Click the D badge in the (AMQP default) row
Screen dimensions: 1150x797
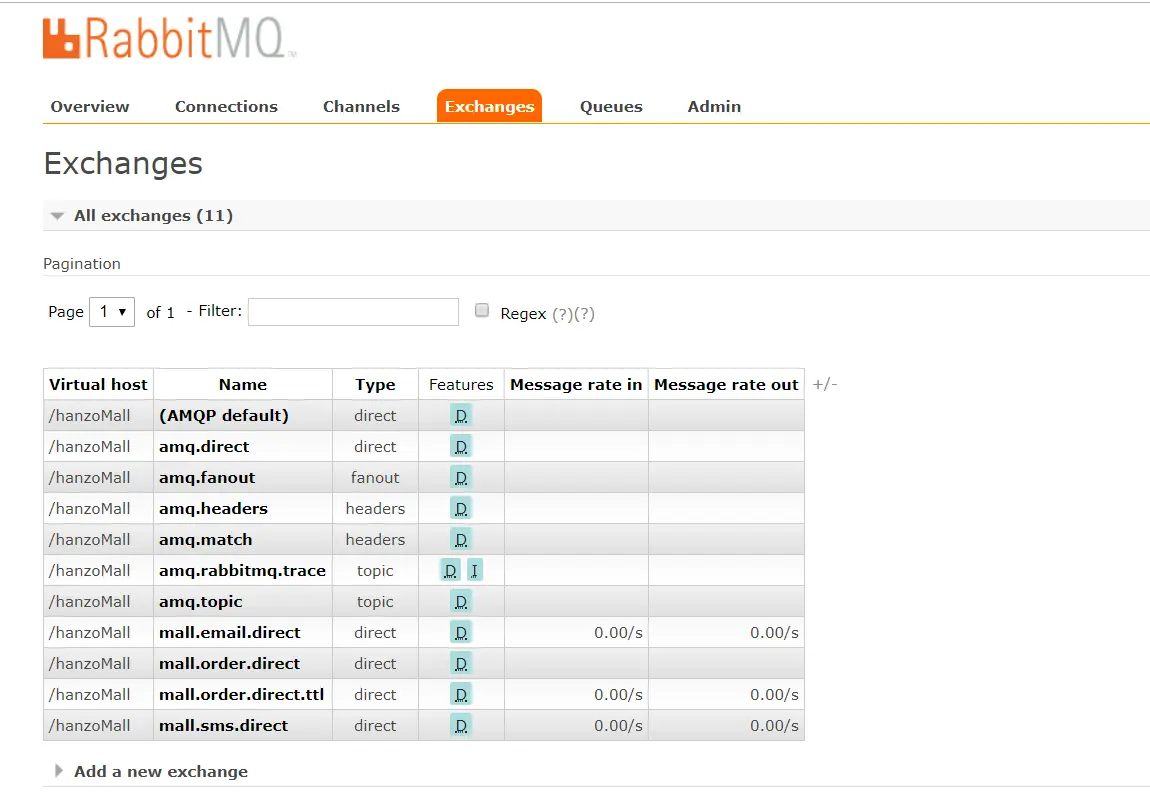(x=461, y=416)
